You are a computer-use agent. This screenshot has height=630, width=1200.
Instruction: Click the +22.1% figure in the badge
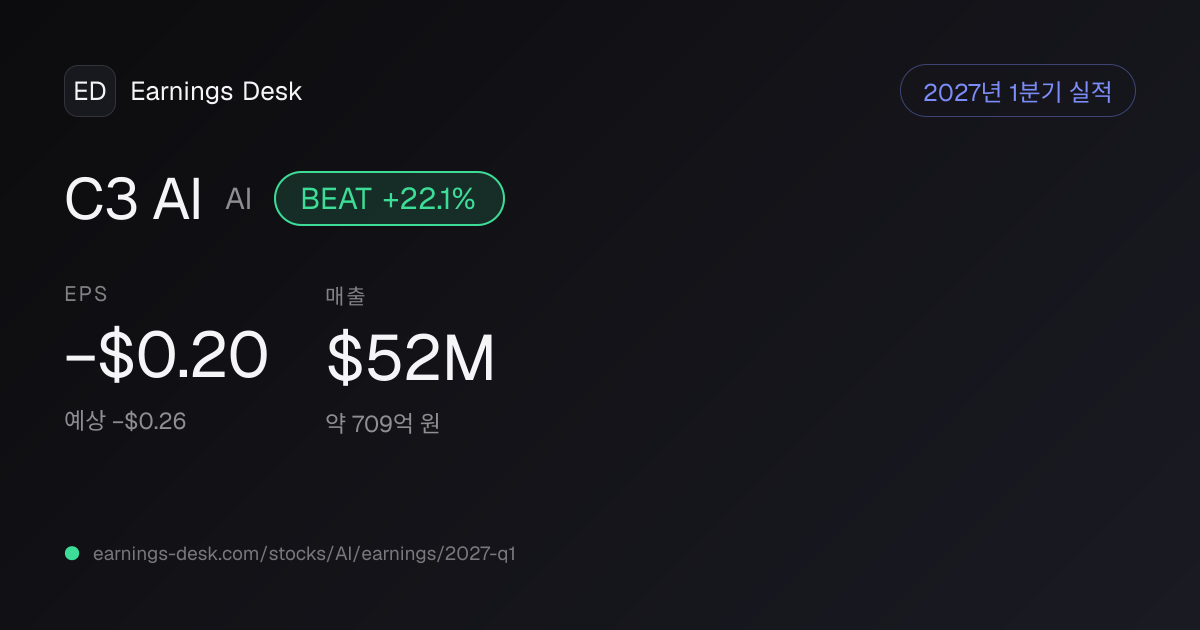[429, 199]
